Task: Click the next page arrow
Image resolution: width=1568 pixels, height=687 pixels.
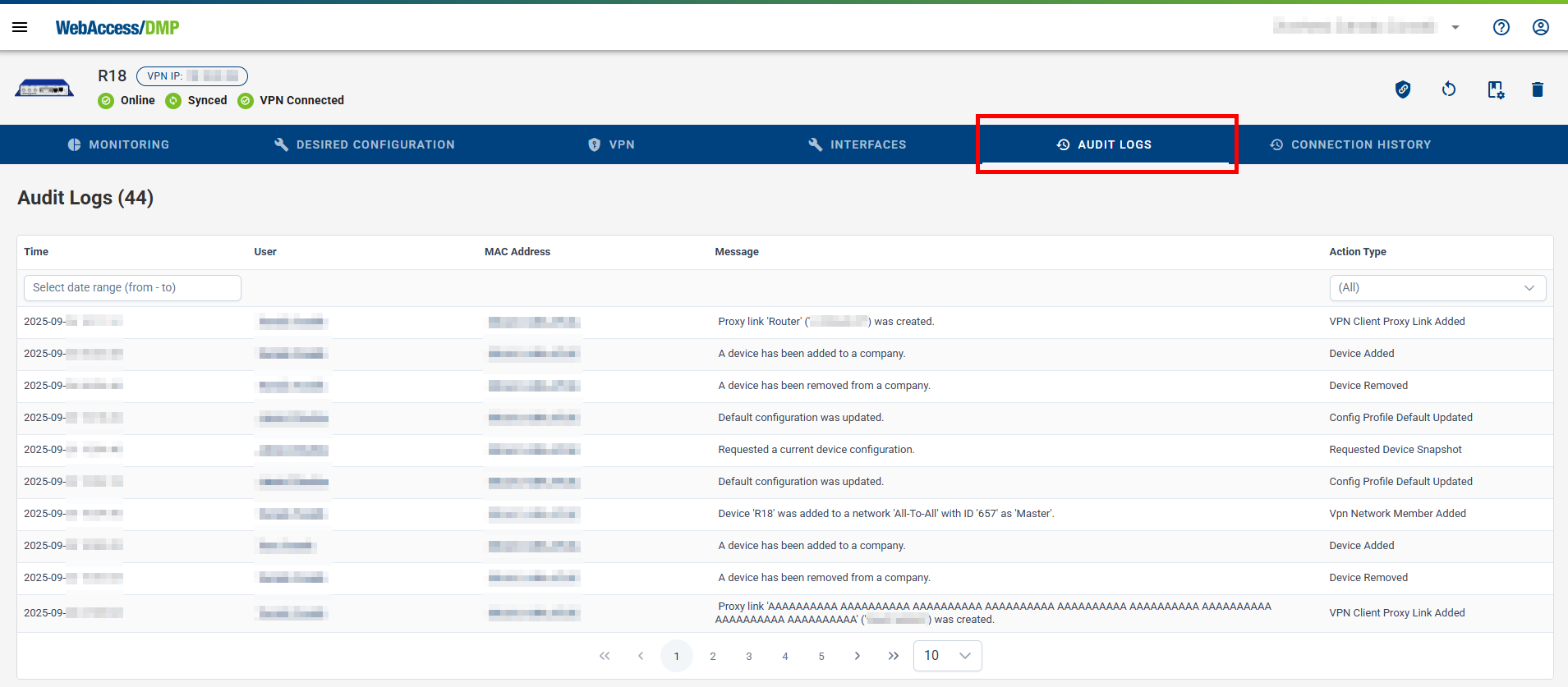Action: [x=857, y=656]
